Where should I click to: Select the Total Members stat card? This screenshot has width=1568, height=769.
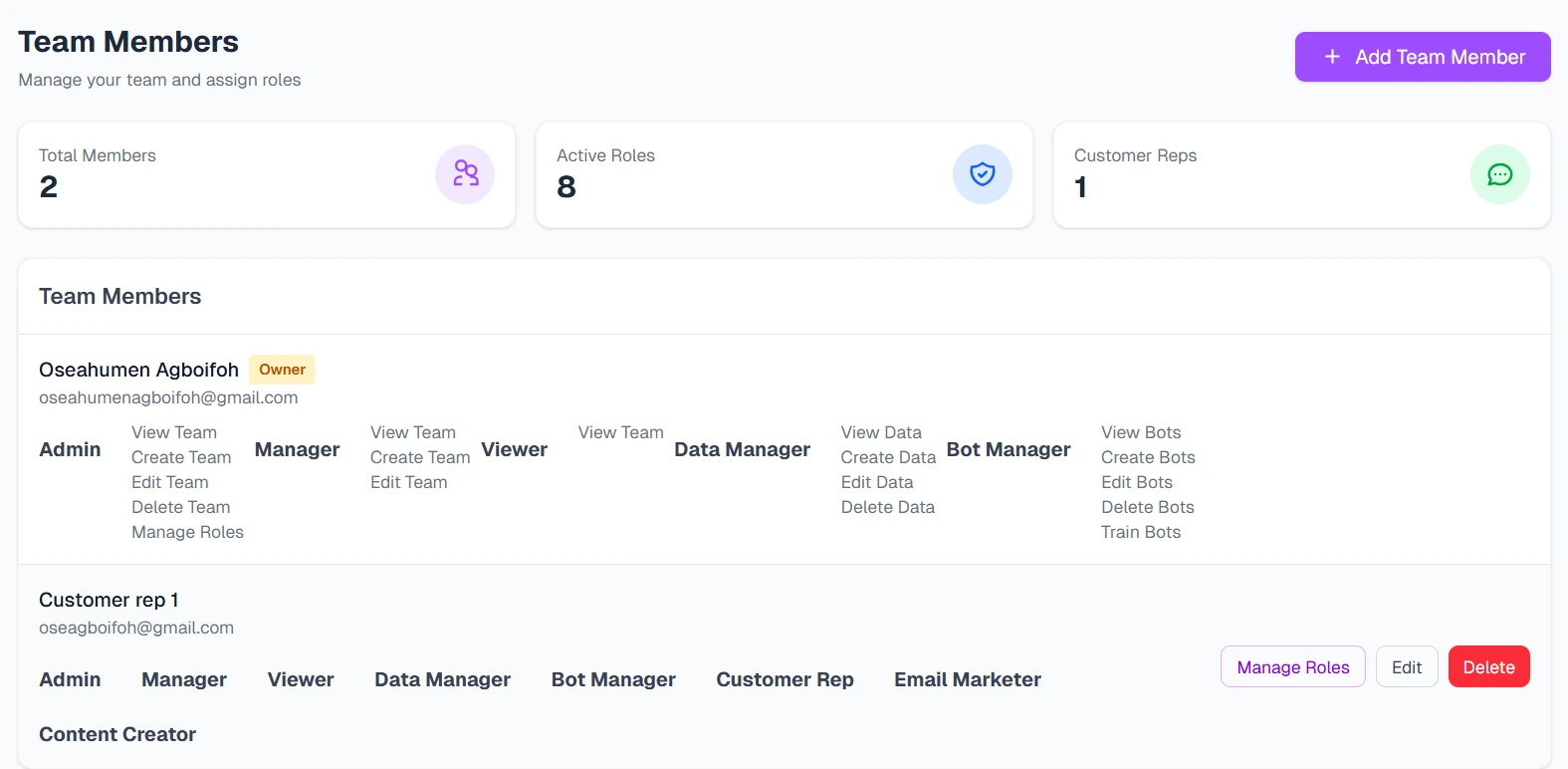pos(267,175)
